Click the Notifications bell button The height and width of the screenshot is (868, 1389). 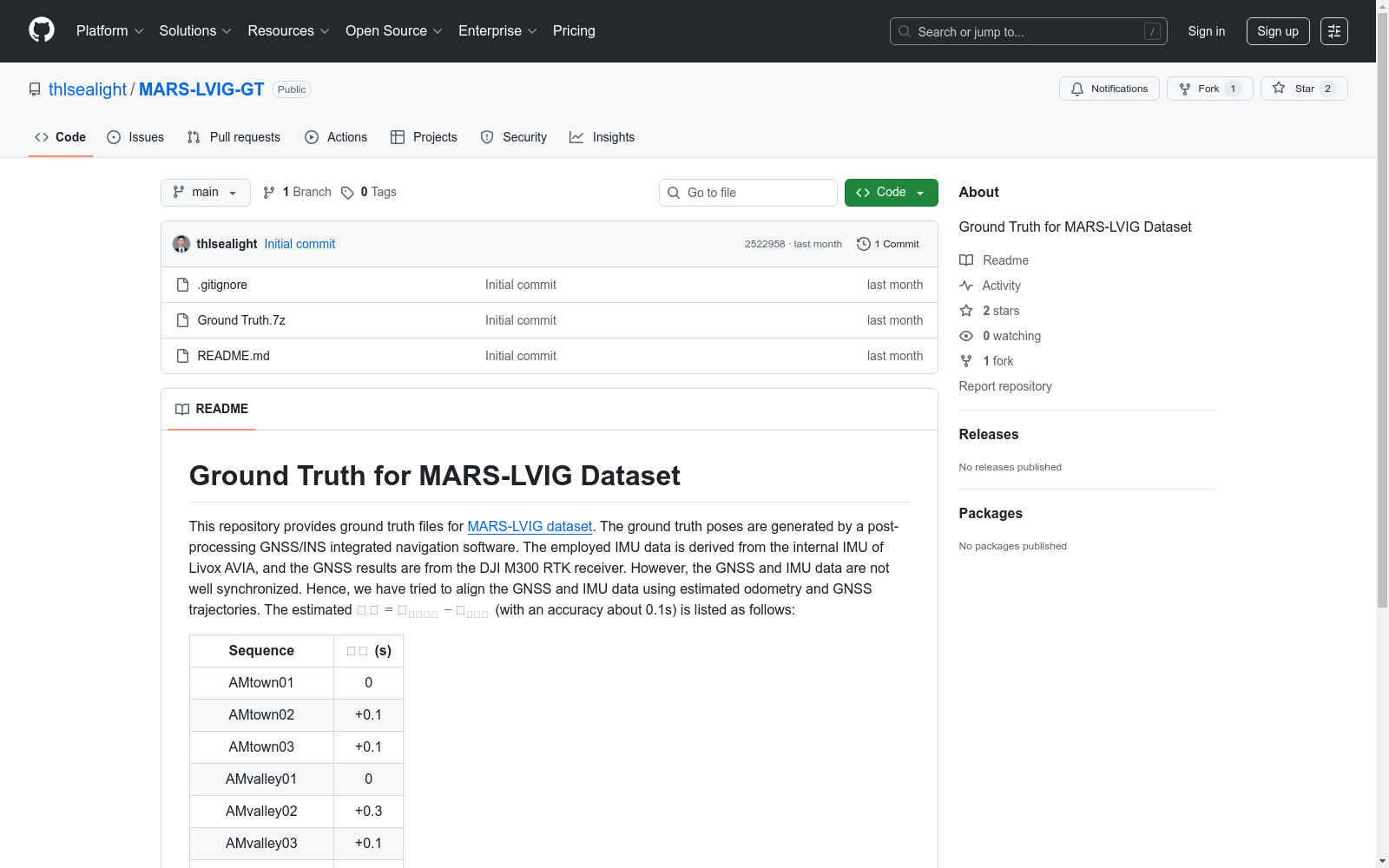(1109, 89)
